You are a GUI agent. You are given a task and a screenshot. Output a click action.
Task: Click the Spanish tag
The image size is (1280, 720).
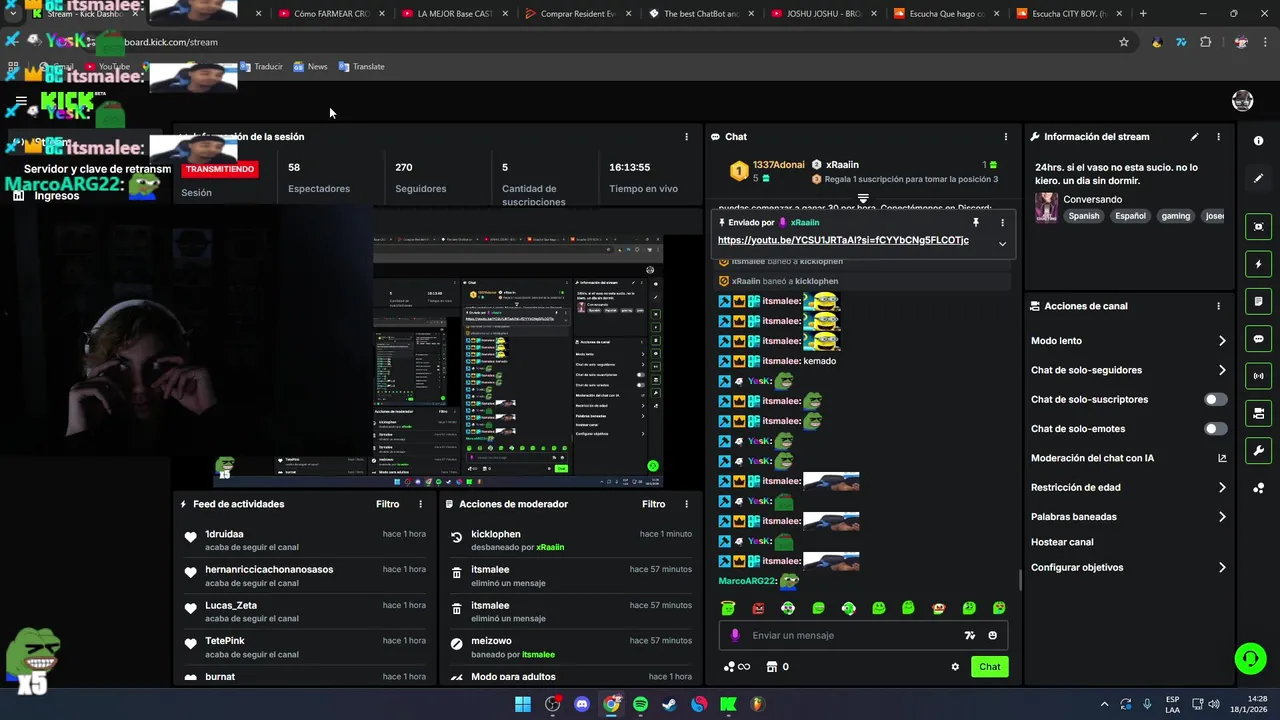(x=1083, y=216)
